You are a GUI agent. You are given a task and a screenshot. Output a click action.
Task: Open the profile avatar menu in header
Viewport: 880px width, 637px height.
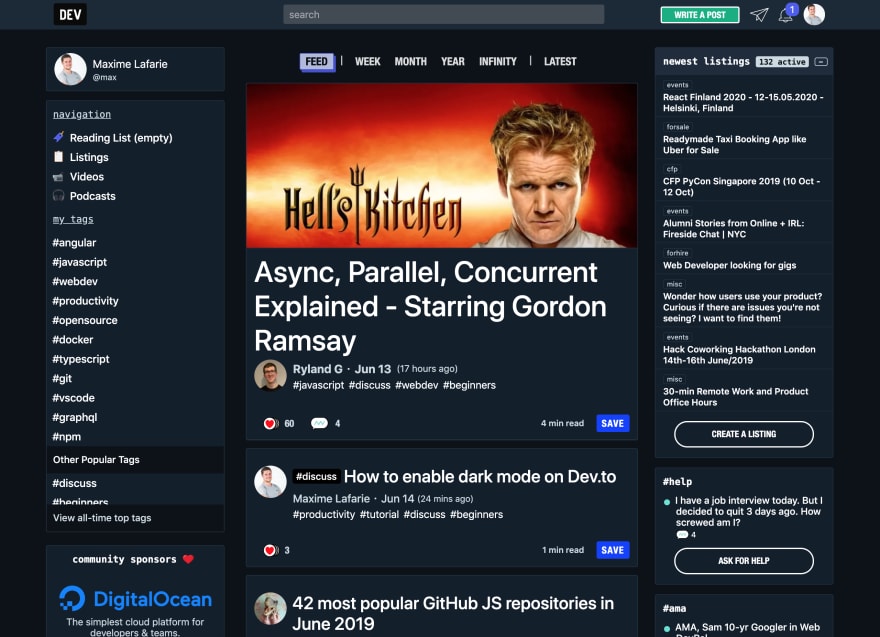pos(814,15)
